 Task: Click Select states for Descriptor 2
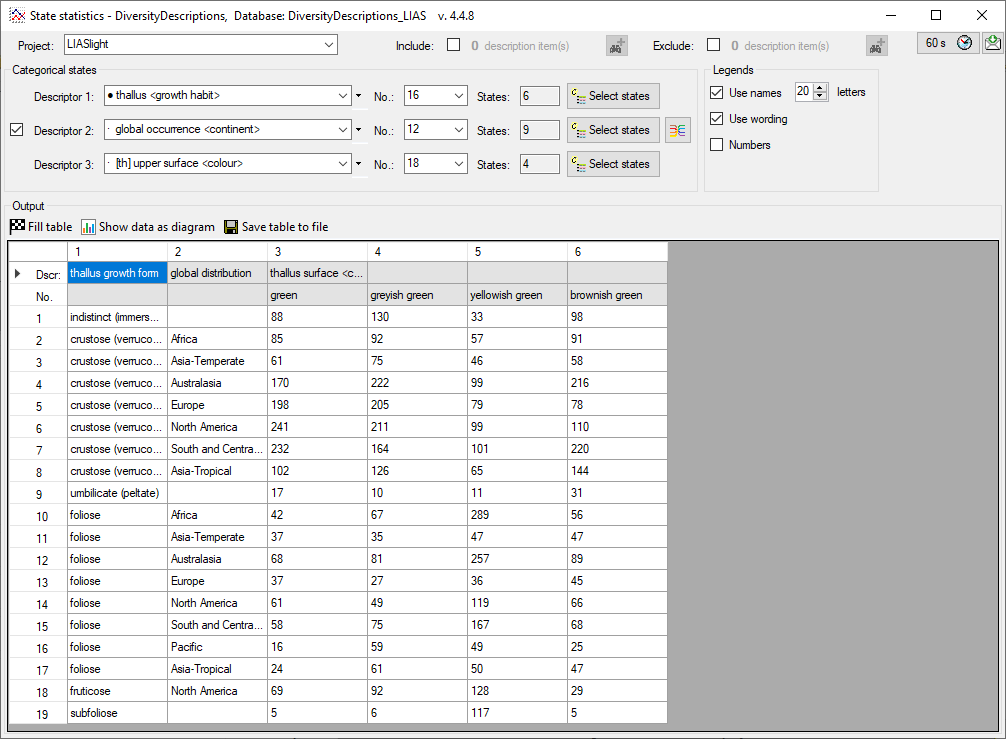coord(613,130)
